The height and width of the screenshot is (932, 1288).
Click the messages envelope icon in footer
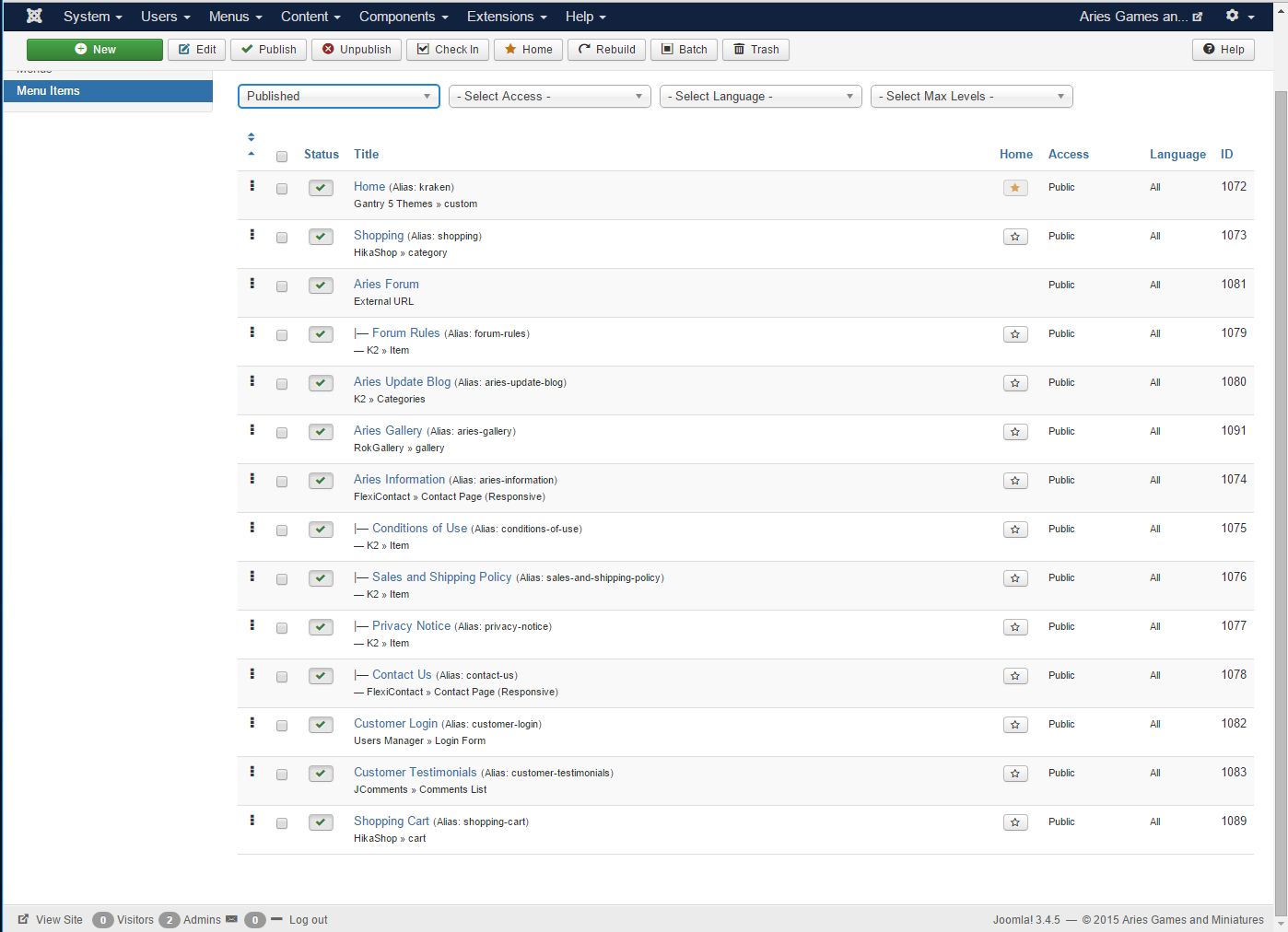[x=231, y=919]
